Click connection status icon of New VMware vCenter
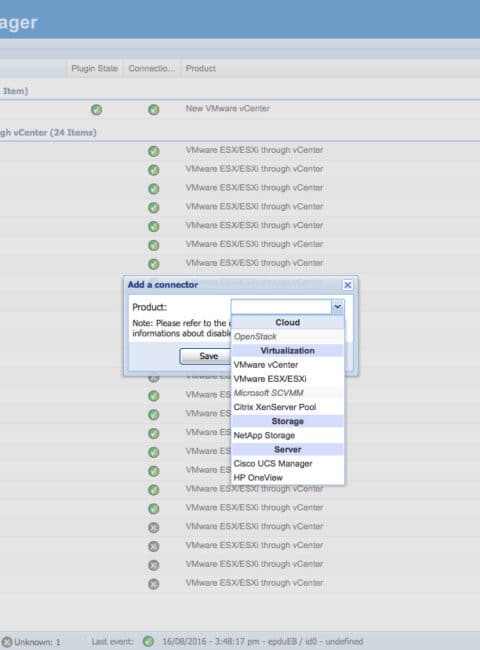 [154, 110]
